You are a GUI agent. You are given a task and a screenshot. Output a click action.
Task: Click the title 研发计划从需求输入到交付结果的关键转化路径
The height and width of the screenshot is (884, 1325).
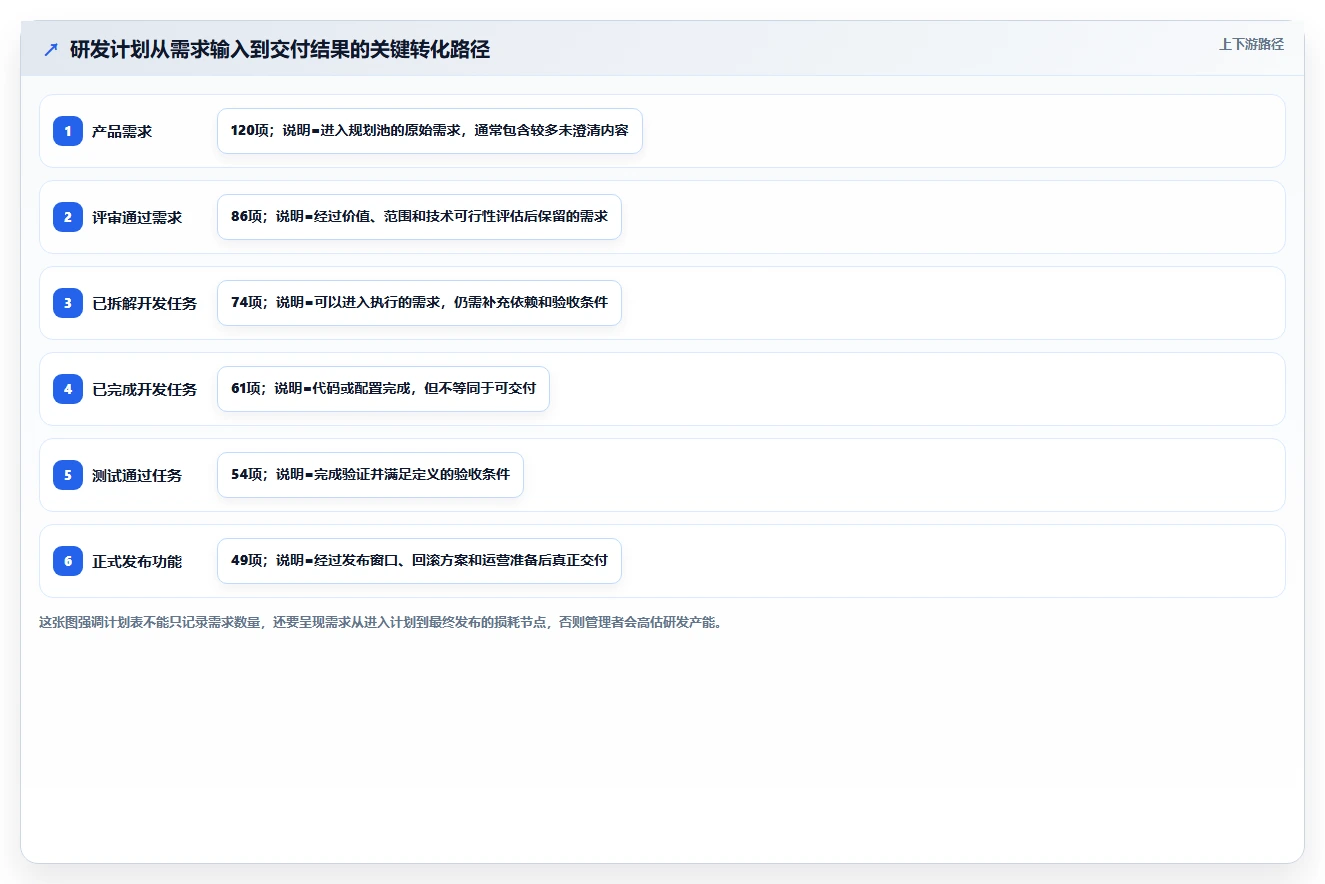280,49
